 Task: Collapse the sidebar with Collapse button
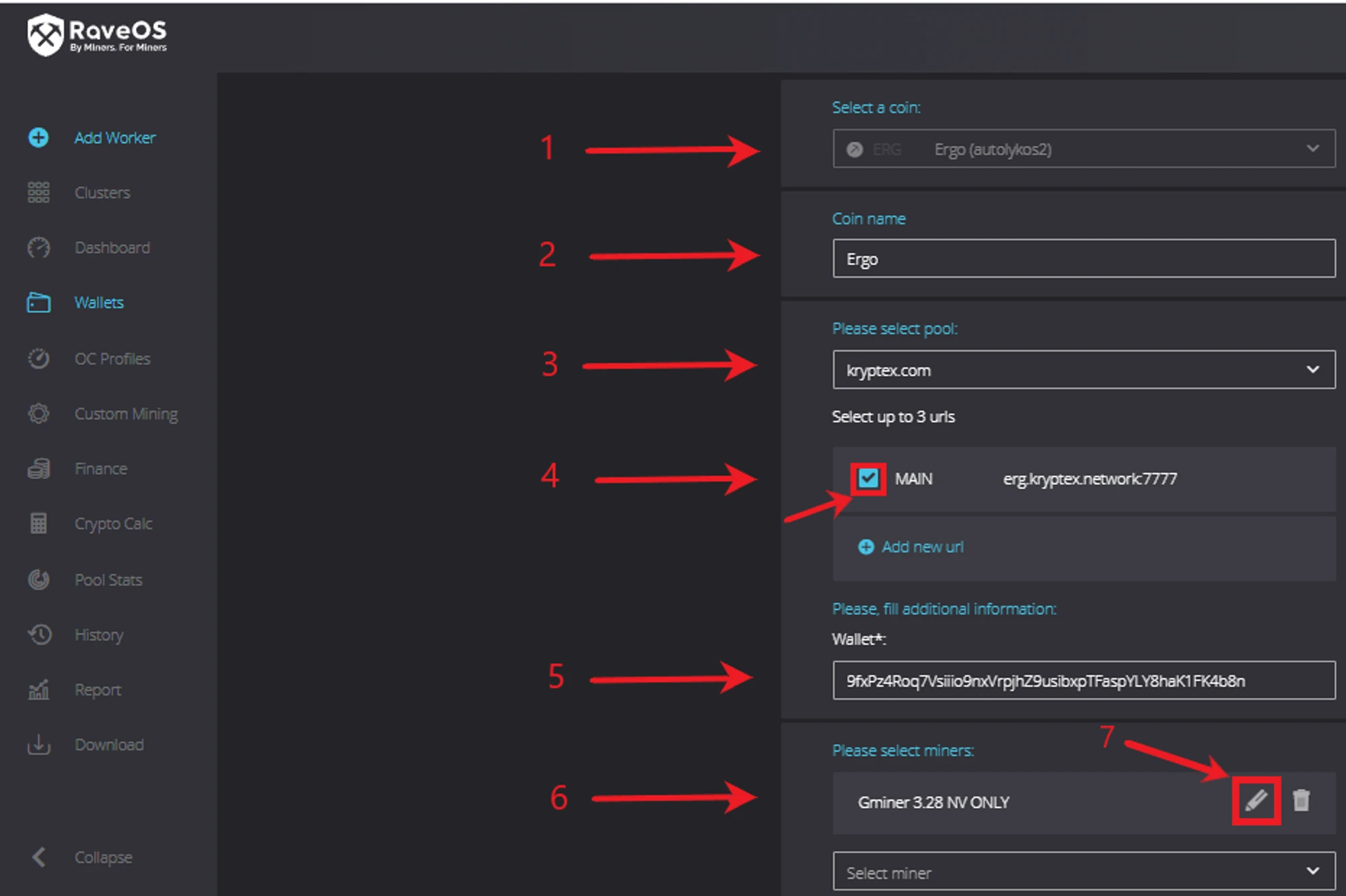pos(102,857)
